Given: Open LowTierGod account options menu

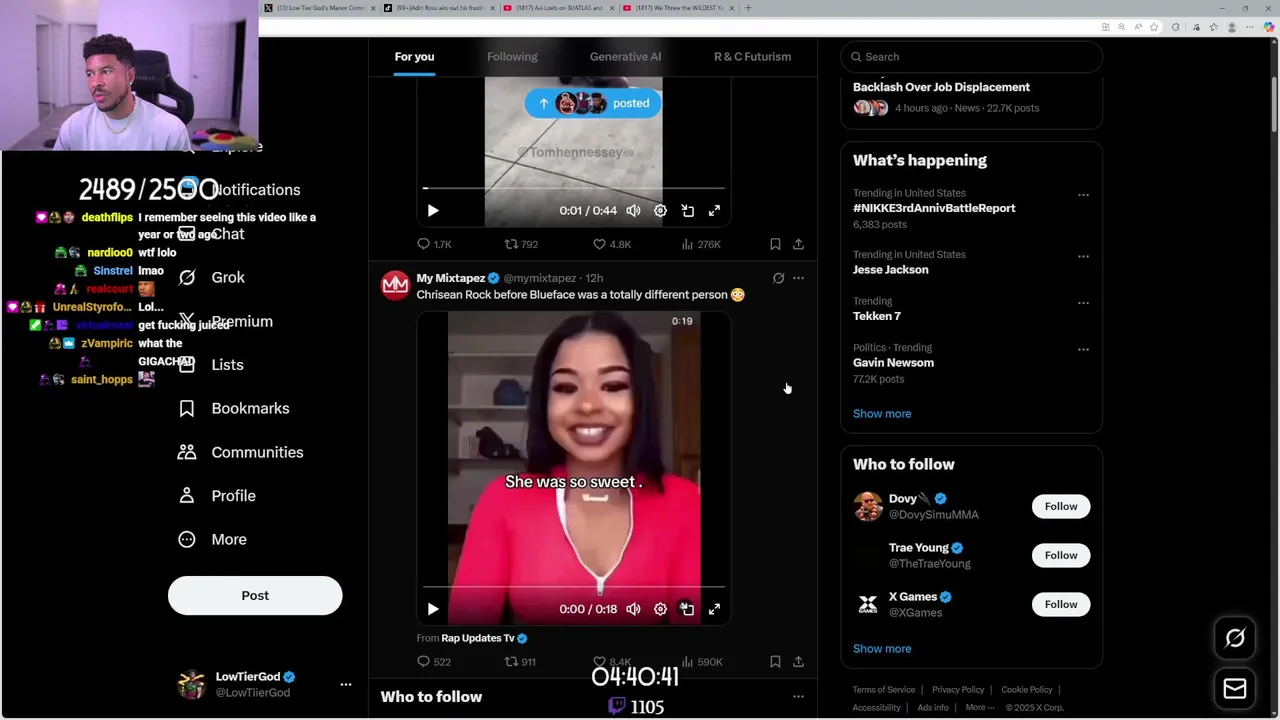Looking at the screenshot, I should point(346,685).
